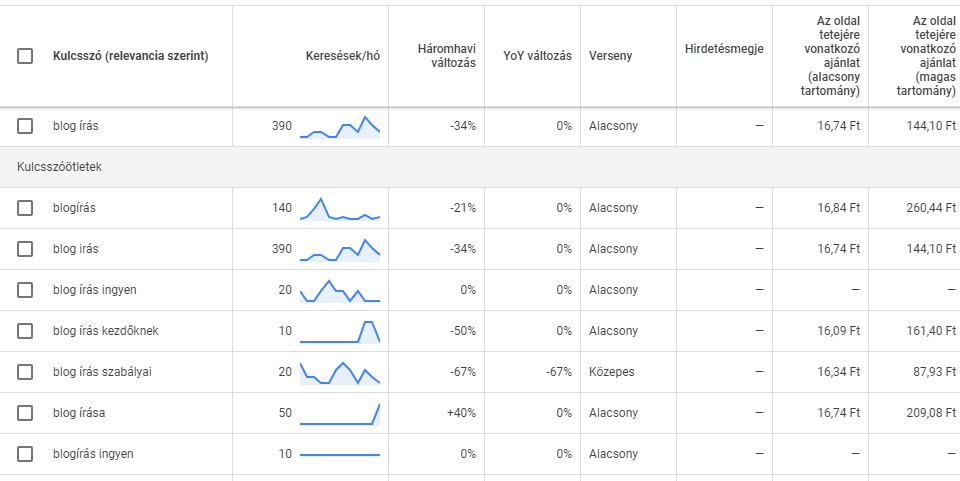
Task: Select the checkbox for the blogírás keyword
Action: click(x=25, y=208)
